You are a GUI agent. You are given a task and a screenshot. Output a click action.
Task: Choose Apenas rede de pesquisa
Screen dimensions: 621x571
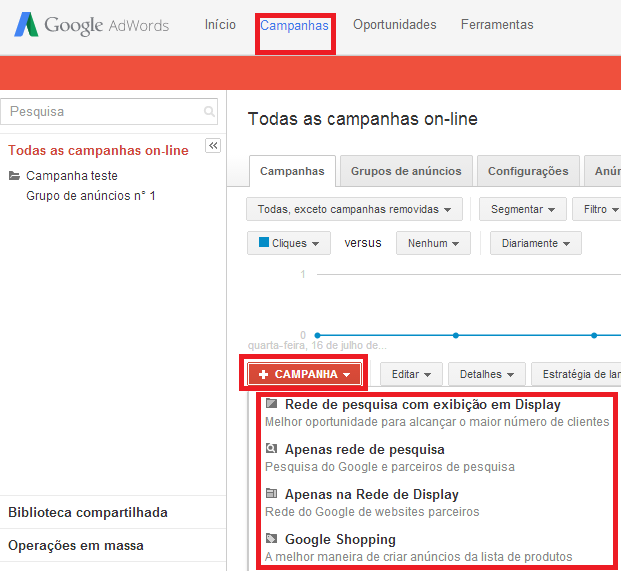(364, 449)
